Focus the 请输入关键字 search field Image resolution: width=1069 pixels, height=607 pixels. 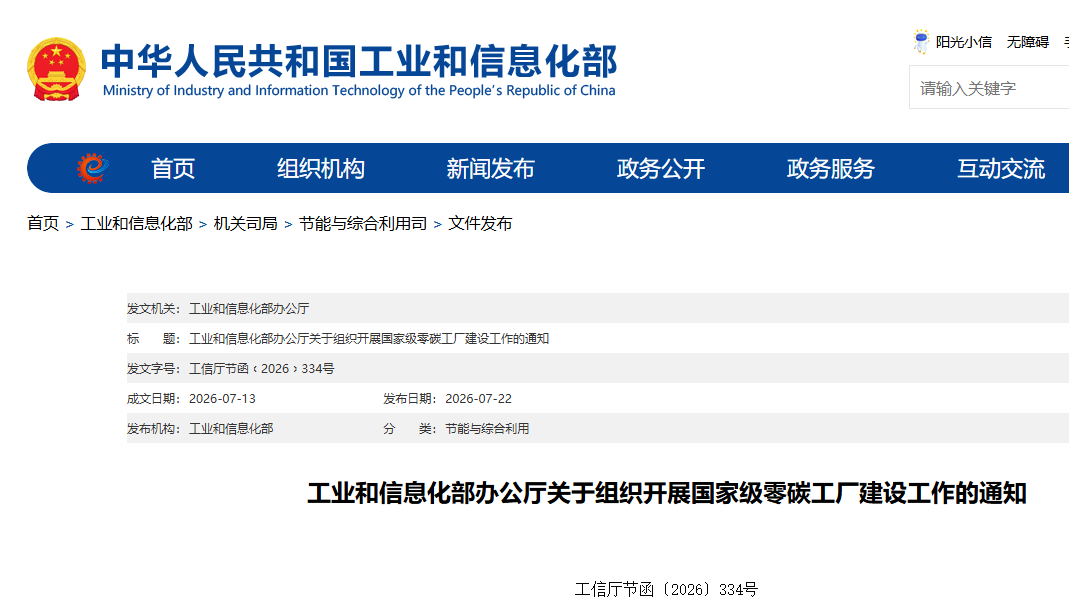point(989,87)
